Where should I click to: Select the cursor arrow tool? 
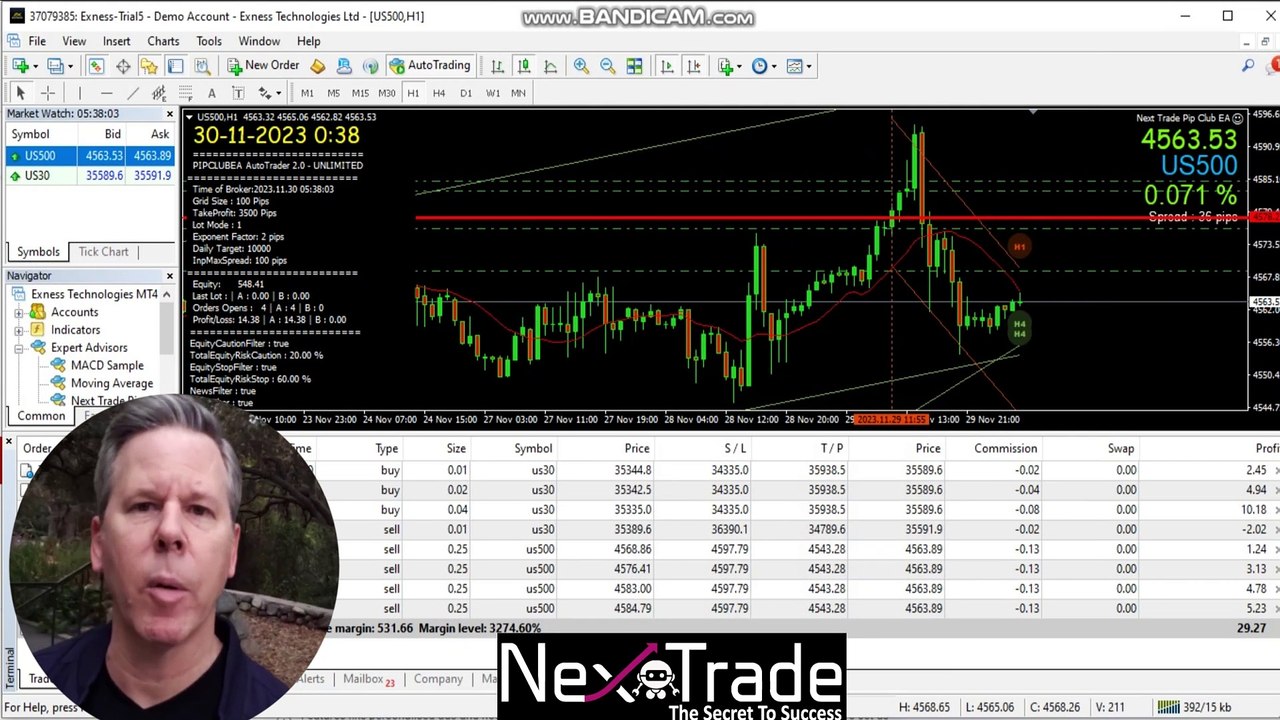(20, 93)
